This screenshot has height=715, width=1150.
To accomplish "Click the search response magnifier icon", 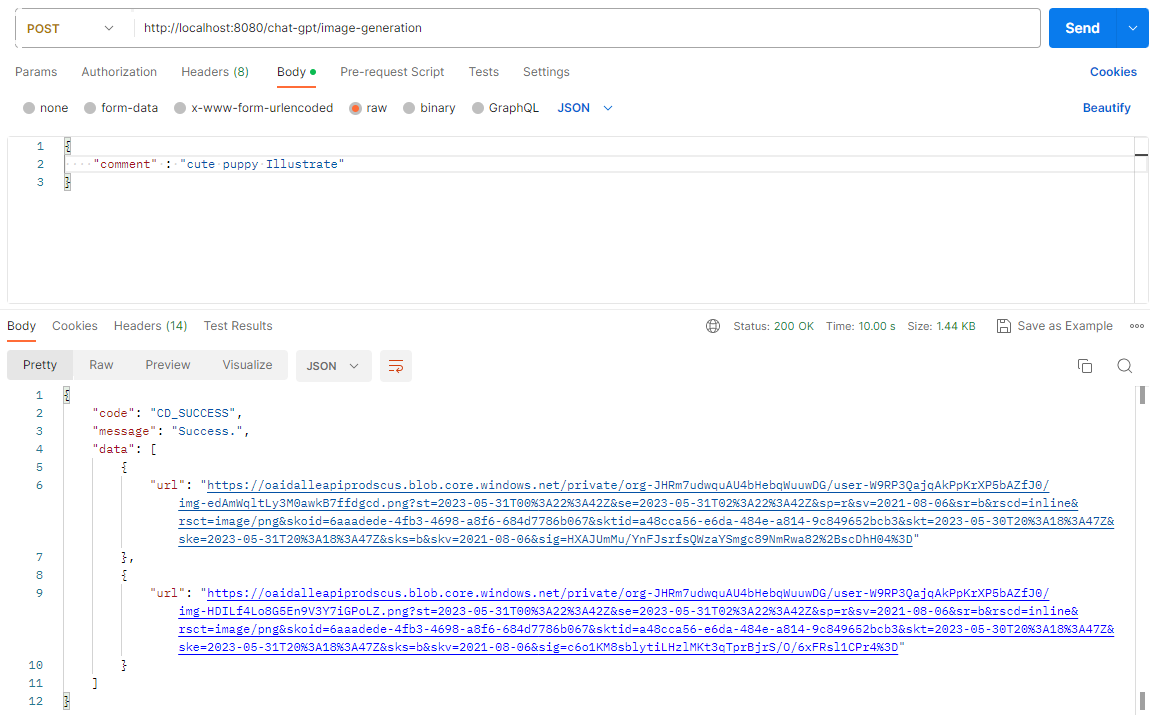I will point(1124,366).
